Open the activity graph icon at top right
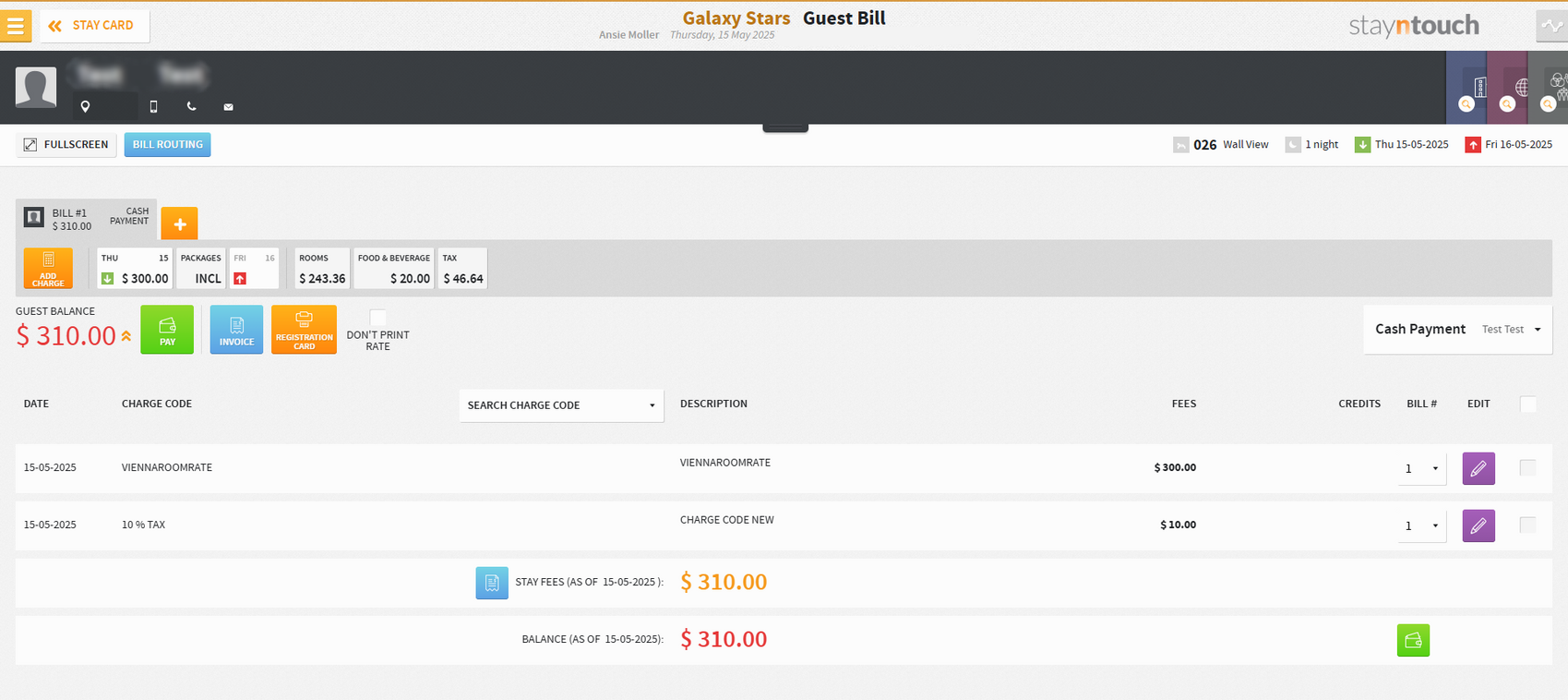The image size is (1568, 700). pos(1552,26)
